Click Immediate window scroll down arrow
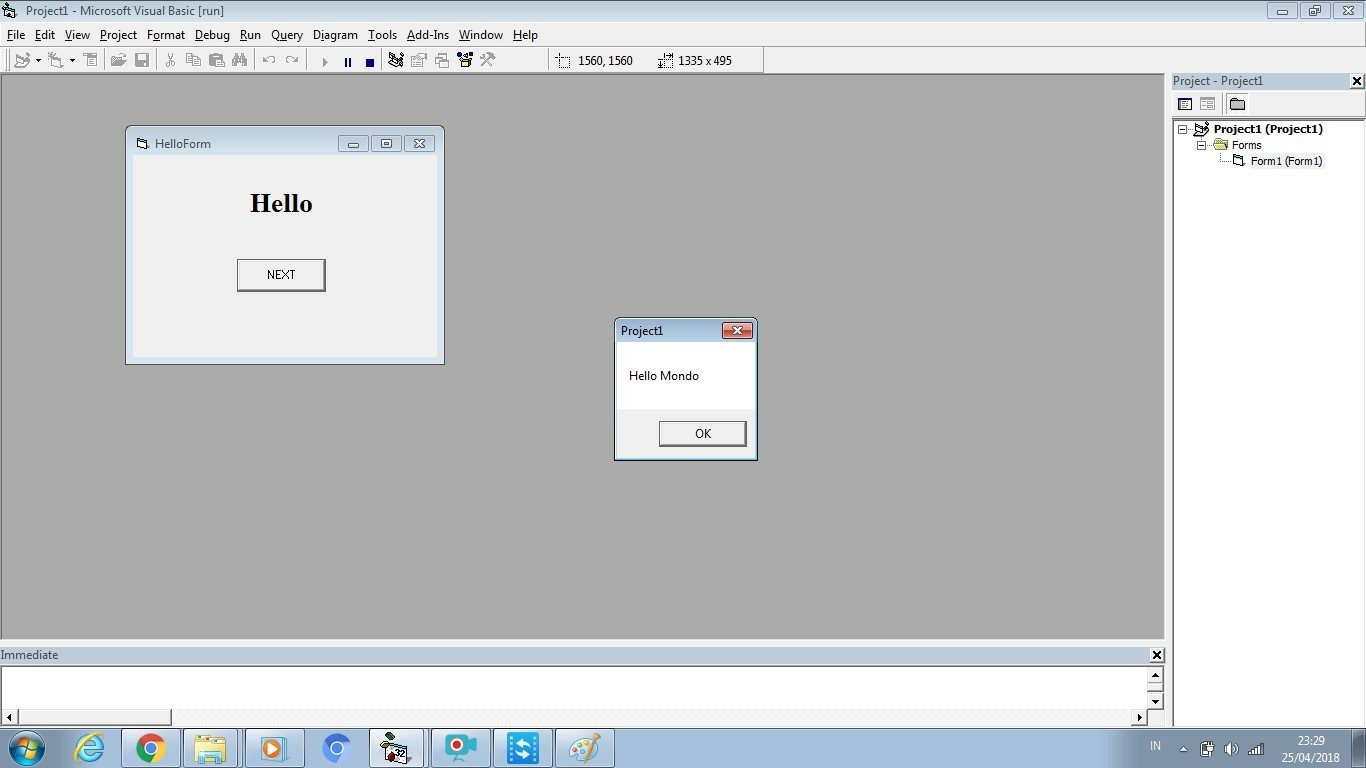This screenshot has width=1366, height=768. click(1155, 701)
